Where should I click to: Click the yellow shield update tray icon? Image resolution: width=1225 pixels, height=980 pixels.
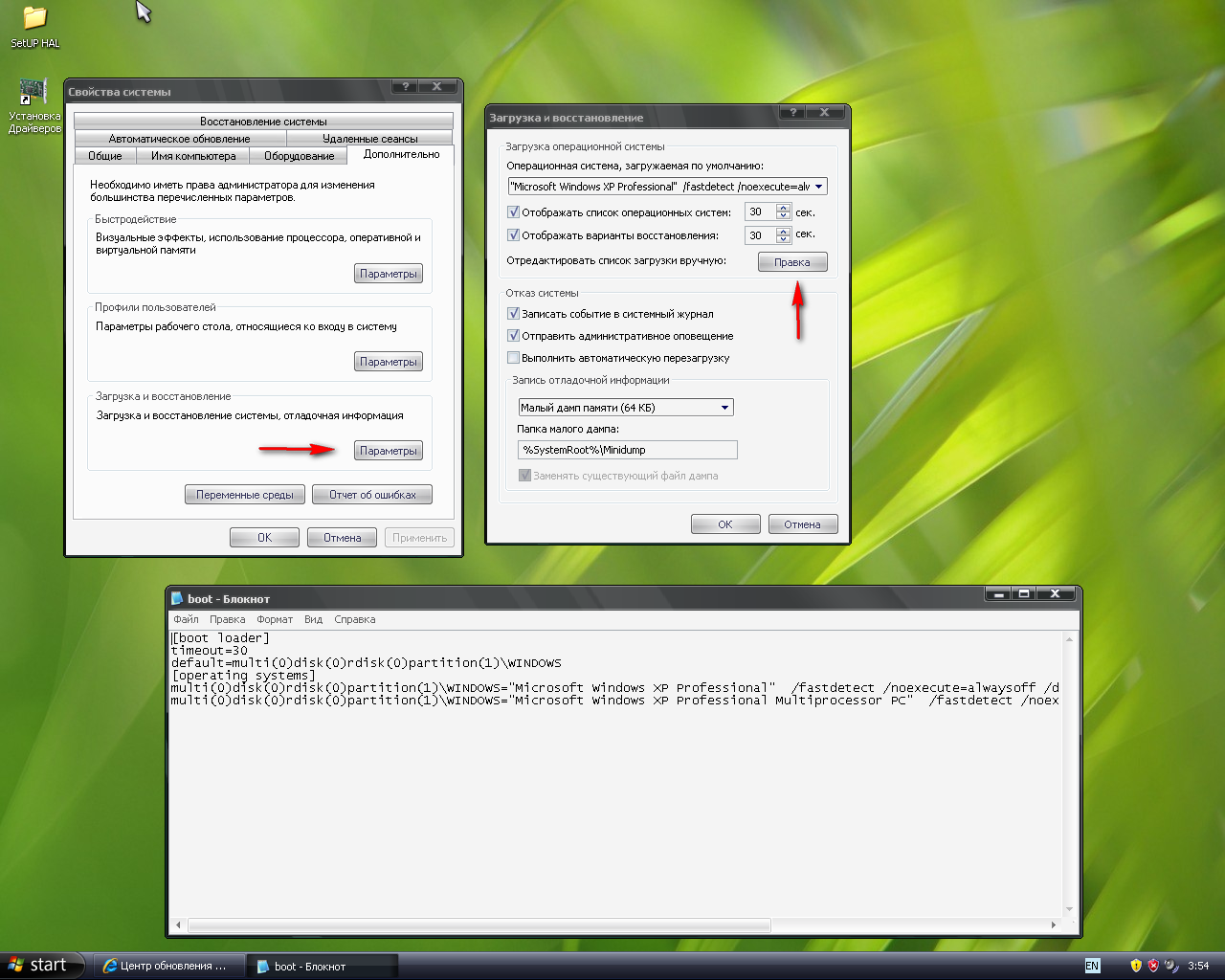[x=1136, y=966]
